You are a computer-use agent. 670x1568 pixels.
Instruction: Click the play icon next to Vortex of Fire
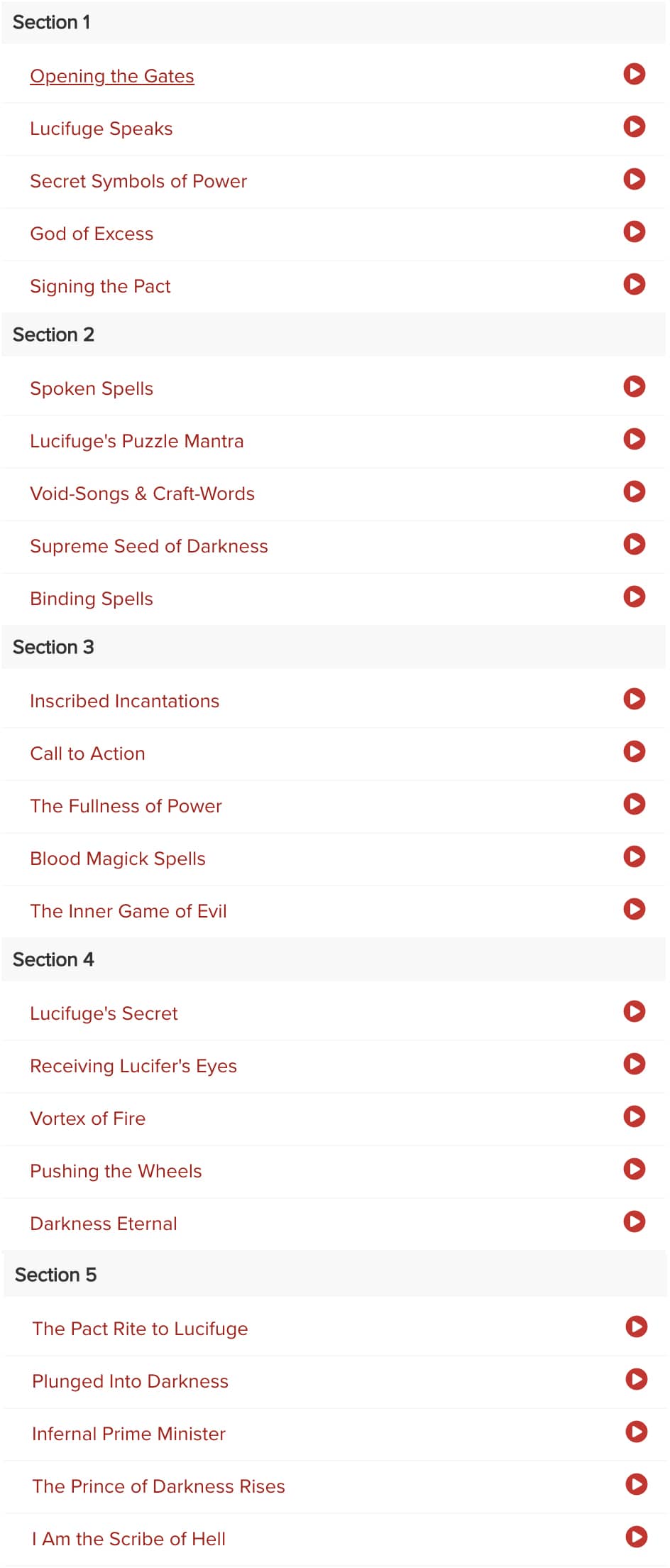(634, 1116)
